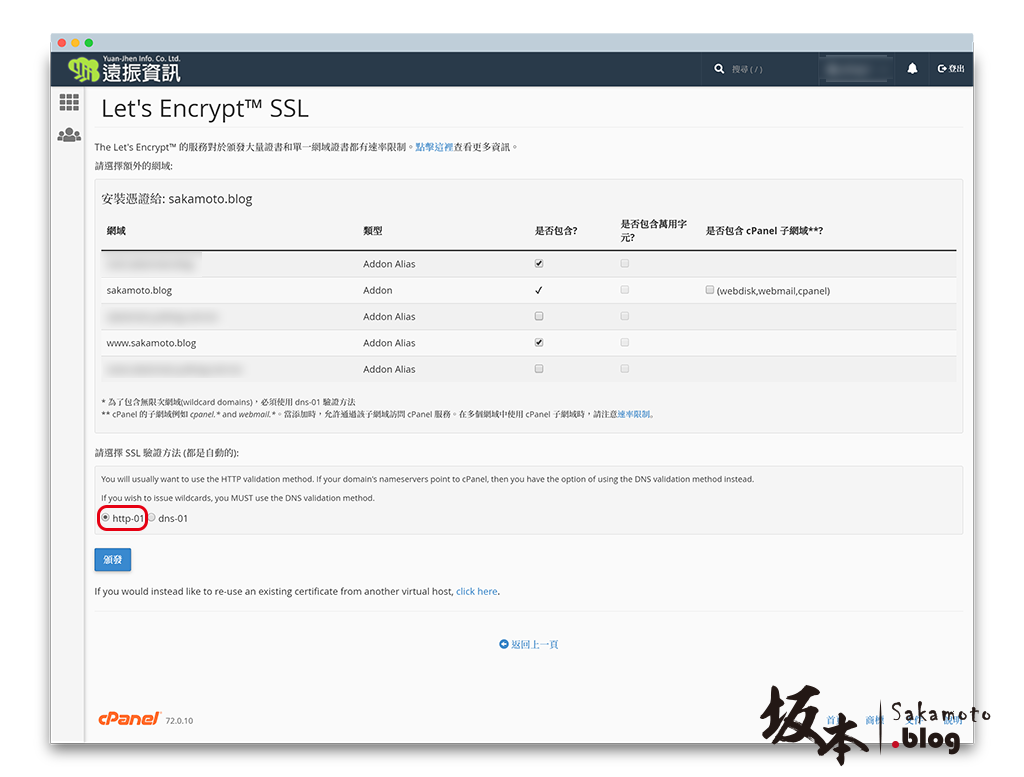
Task: Click the back arrow icon beside return link
Action: point(504,644)
